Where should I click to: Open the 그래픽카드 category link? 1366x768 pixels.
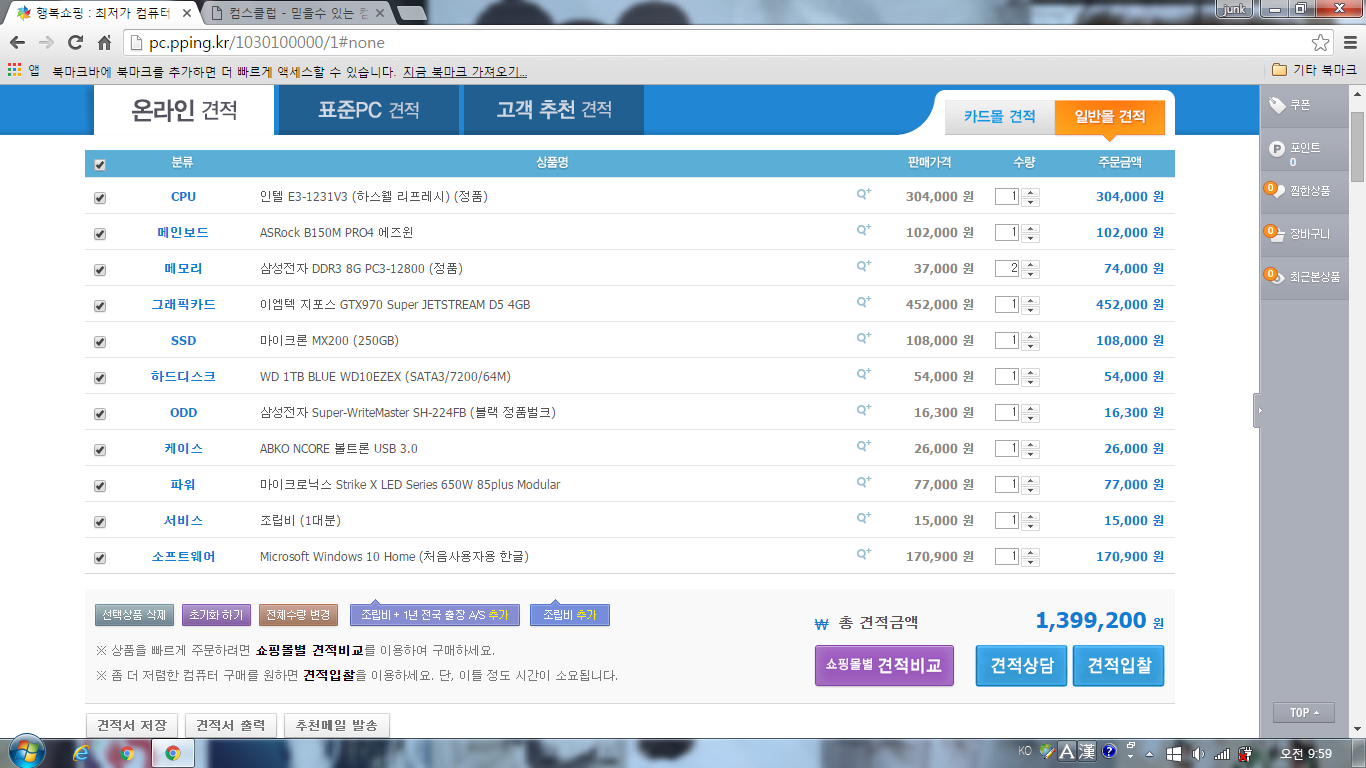tap(183, 304)
